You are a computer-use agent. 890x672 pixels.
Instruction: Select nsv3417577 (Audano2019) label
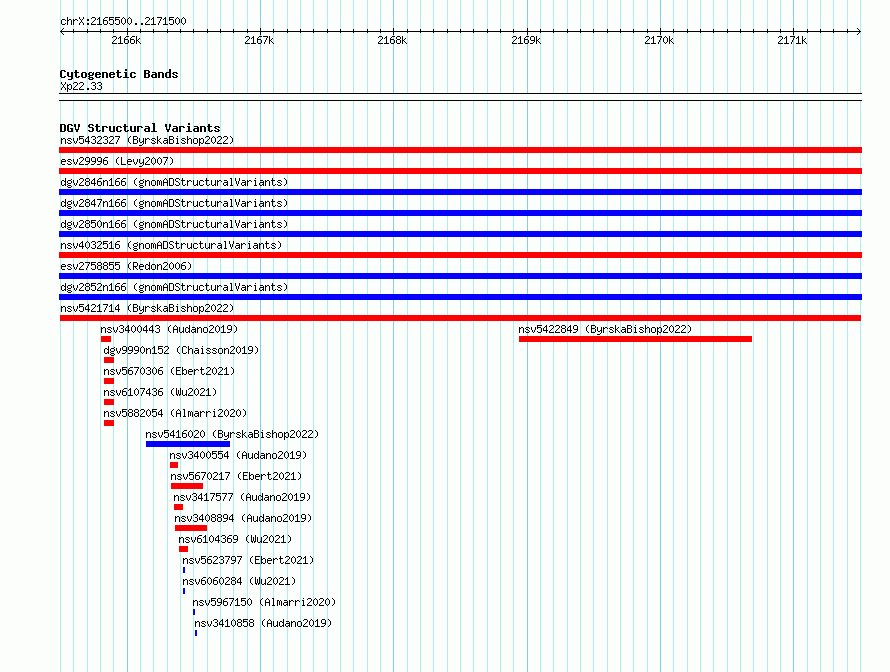click(x=242, y=497)
